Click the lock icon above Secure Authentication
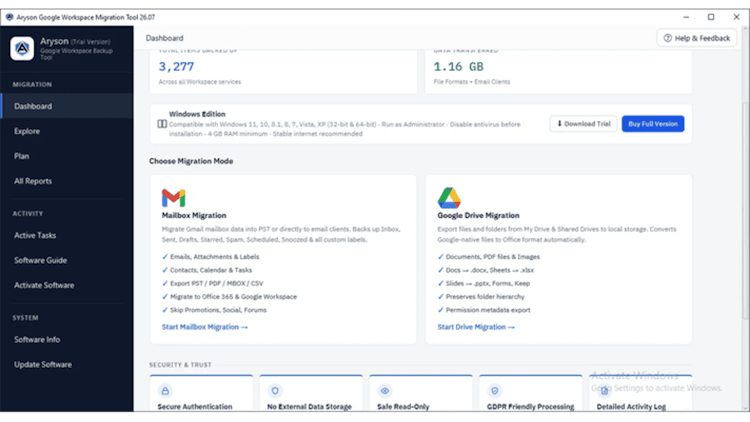The width and height of the screenshot is (750, 422). click(165, 391)
